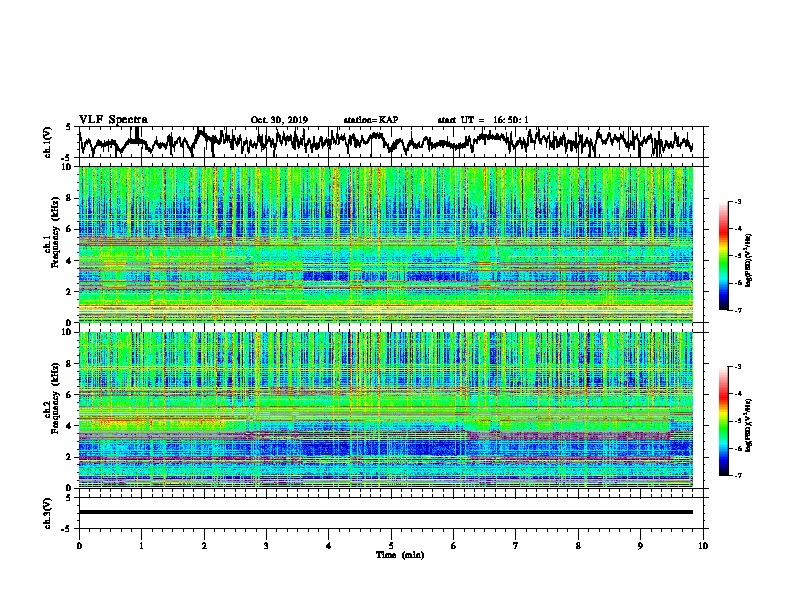Click the "6" frequency tick on ch.1 spectrogram
792x612 pixels.
pos(70,229)
